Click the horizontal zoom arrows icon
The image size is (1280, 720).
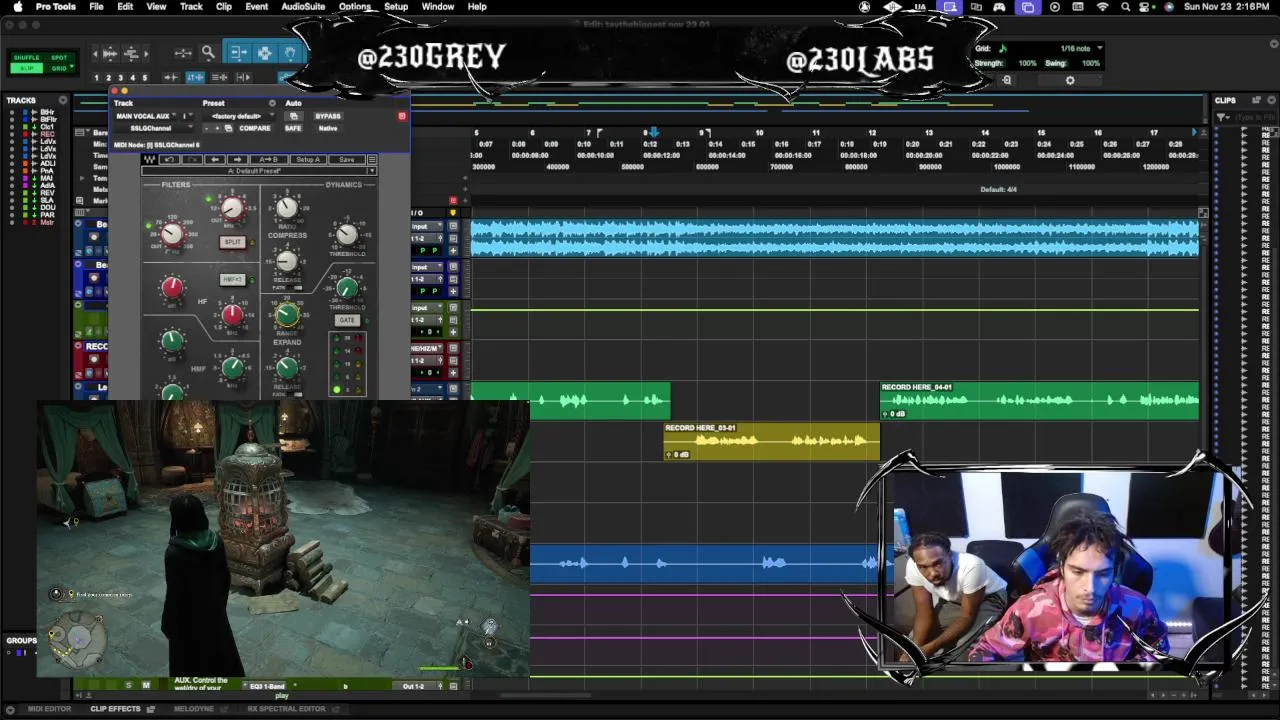(x=183, y=53)
